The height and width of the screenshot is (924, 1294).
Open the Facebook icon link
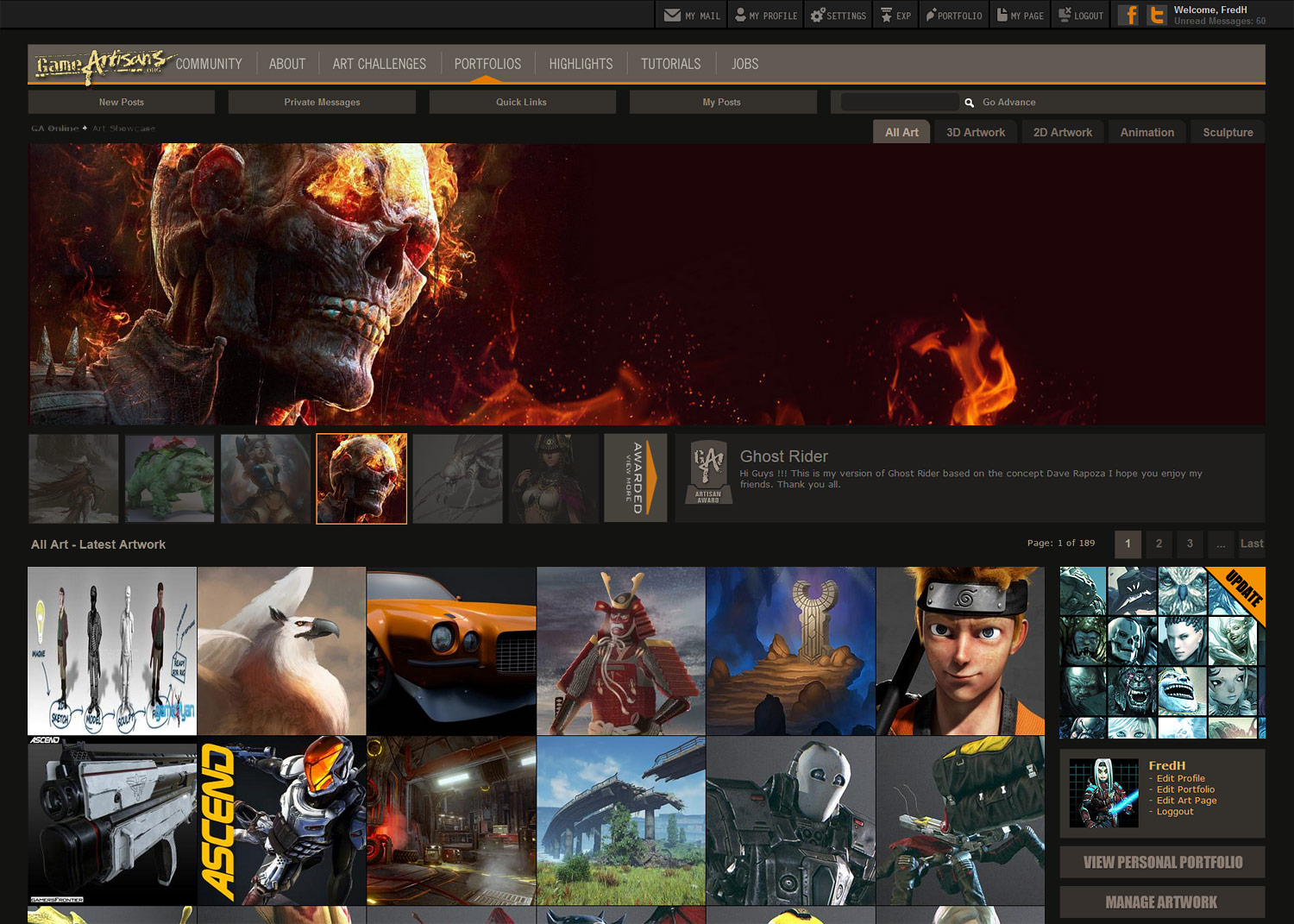point(1128,15)
